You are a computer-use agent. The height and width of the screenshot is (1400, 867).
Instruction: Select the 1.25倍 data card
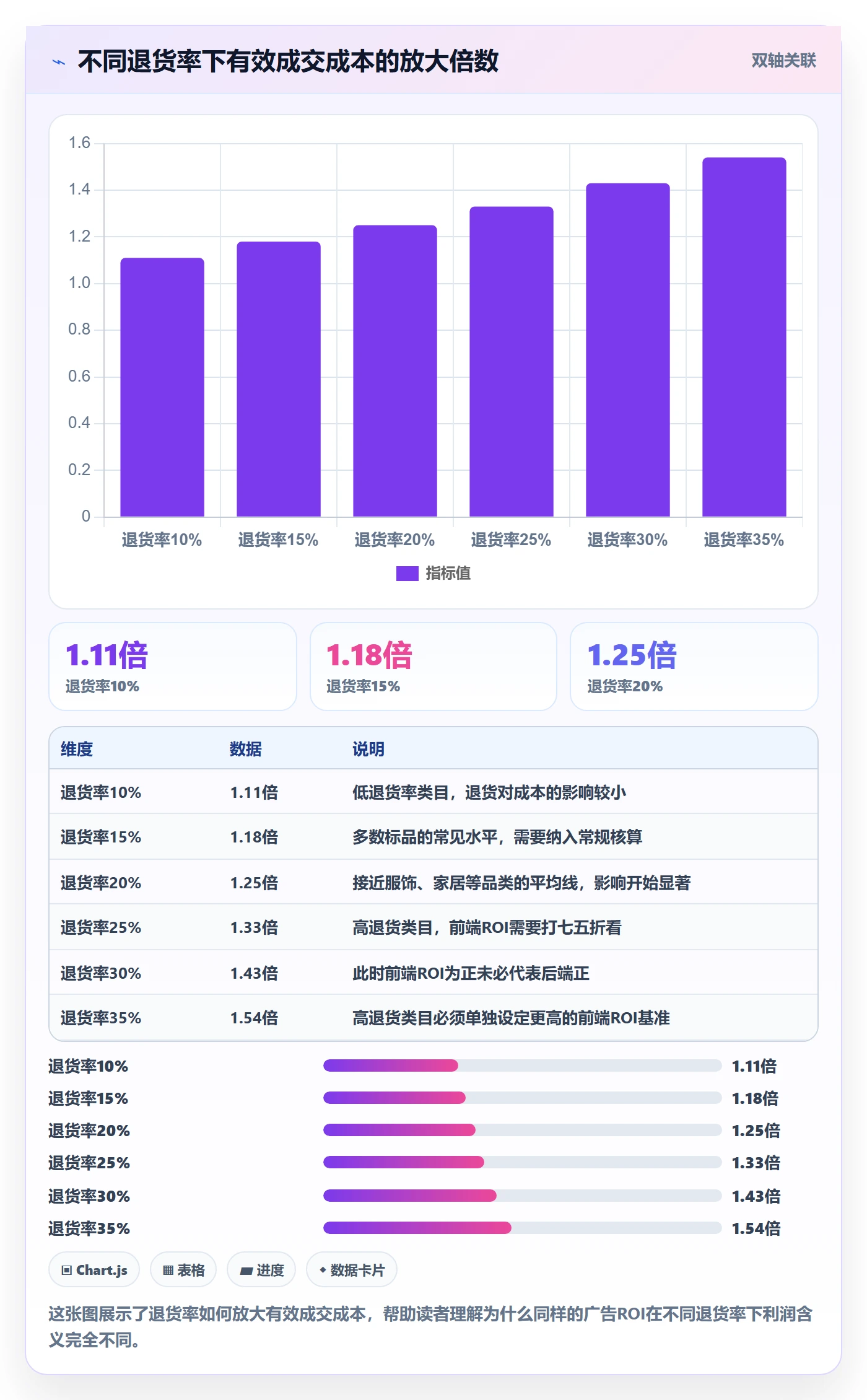point(694,667)
